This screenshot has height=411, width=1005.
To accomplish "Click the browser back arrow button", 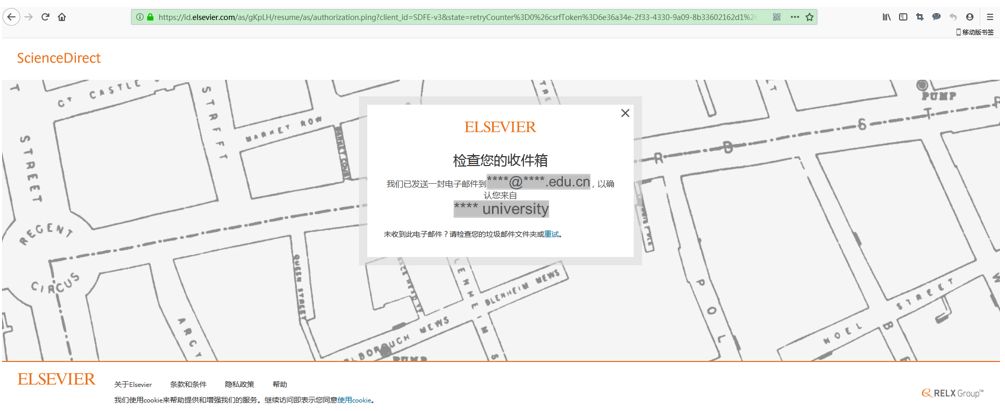I will (11, 17).
